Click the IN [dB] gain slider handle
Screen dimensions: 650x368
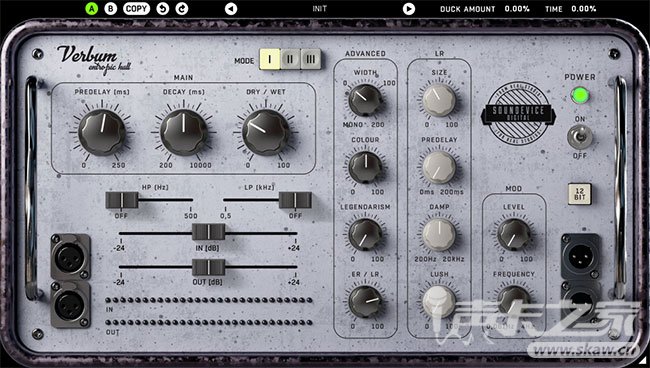pyautogui.click(x=209, y=232)
